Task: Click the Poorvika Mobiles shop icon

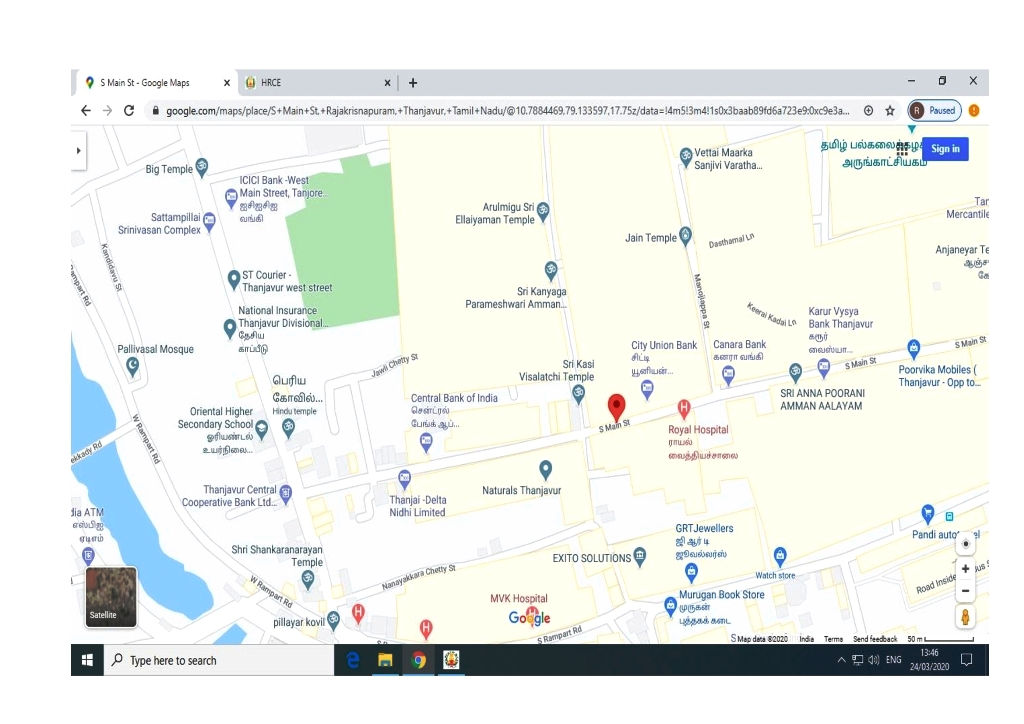Action: click(x=913, y=349)
